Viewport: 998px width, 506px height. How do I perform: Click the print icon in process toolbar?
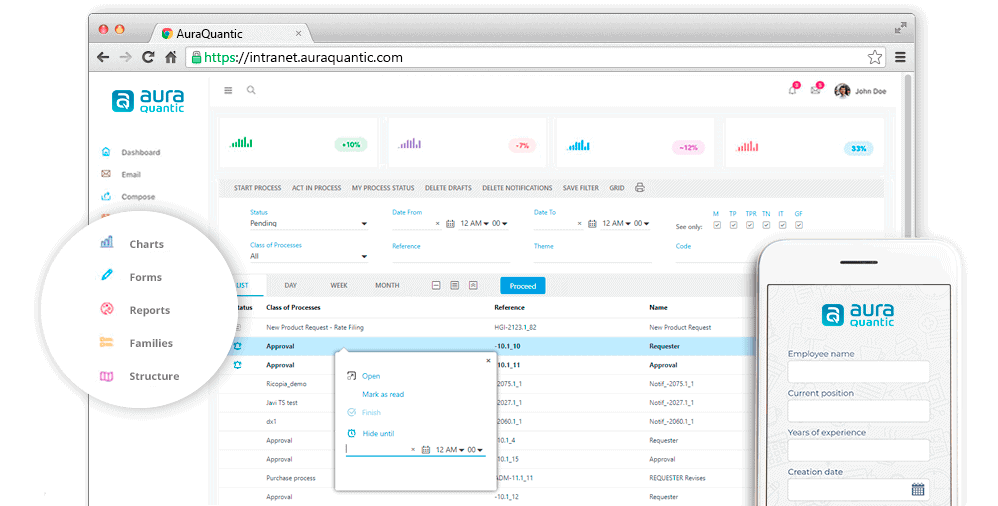(640, 187)
